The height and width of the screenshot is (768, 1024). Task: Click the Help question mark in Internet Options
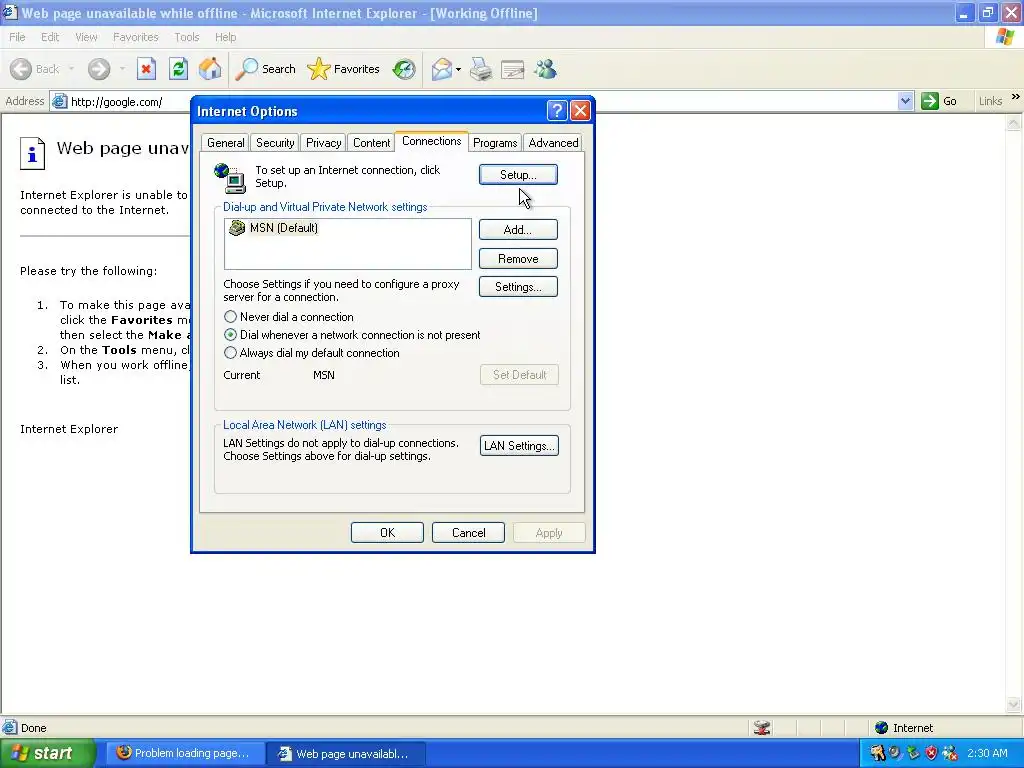click(x=556, y=110)
